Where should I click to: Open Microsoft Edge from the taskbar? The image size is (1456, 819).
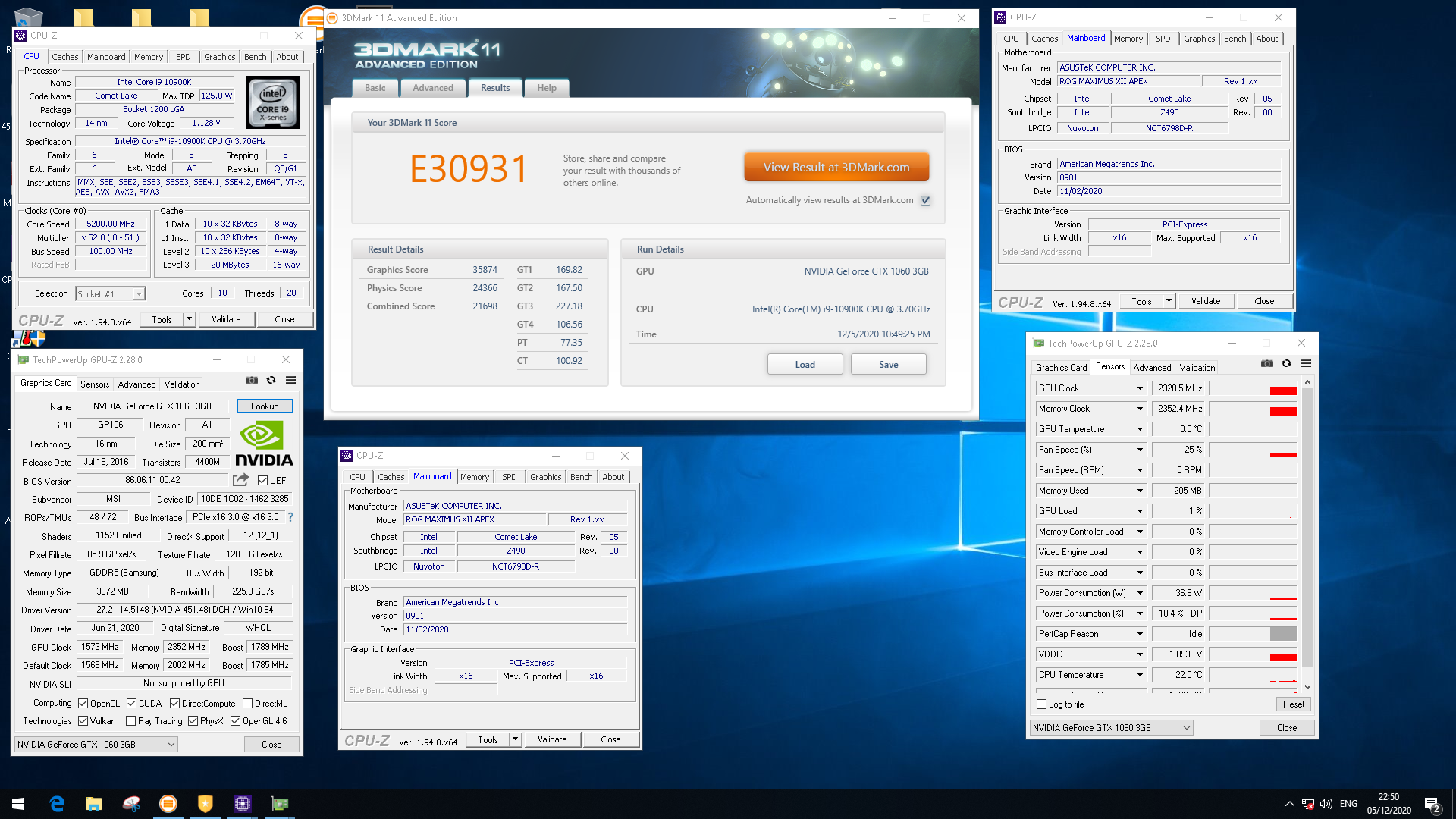click(x=57, y=804)
